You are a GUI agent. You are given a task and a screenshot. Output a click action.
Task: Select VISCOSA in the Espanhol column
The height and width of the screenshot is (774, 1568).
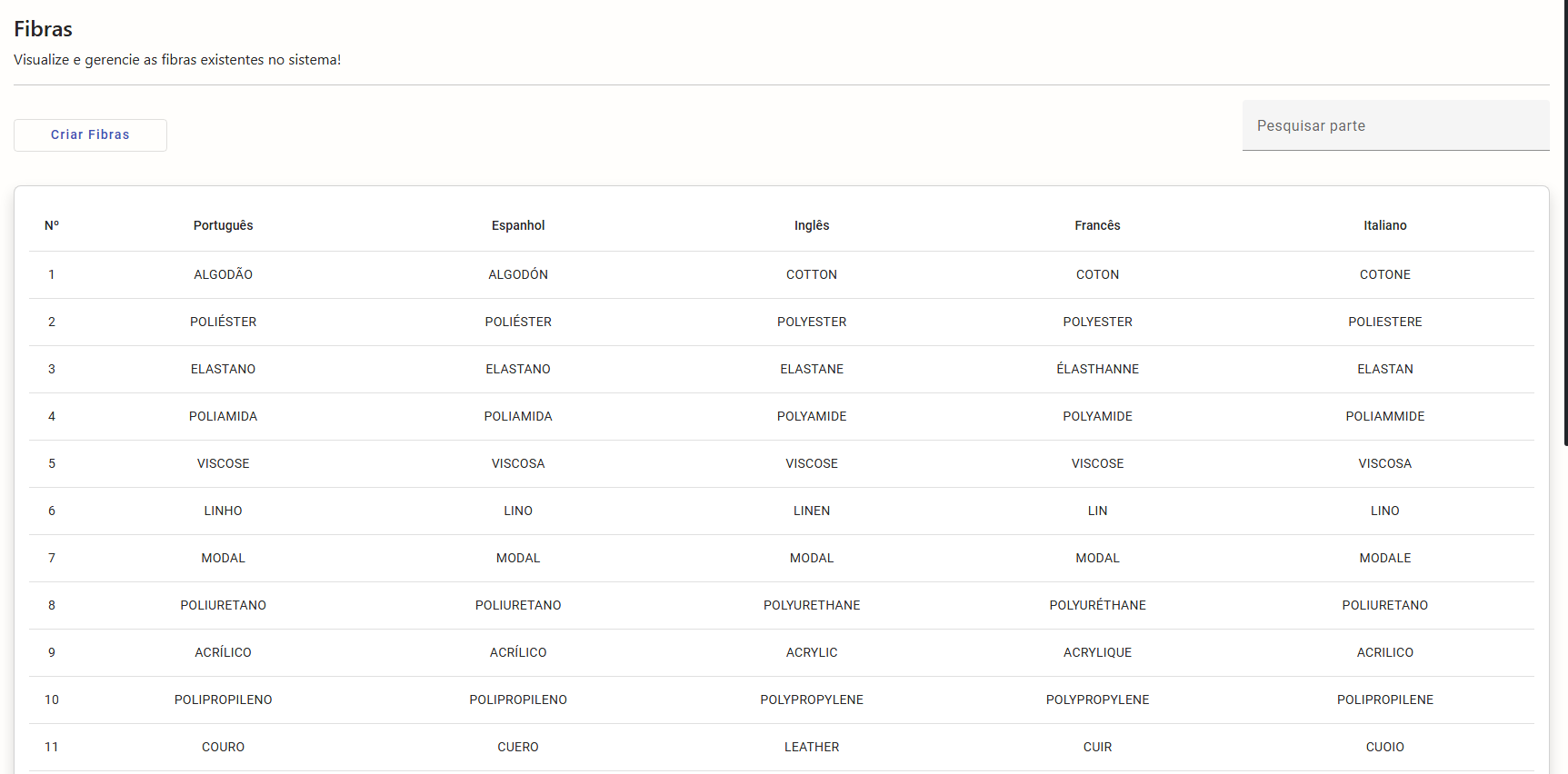[518, 463]
